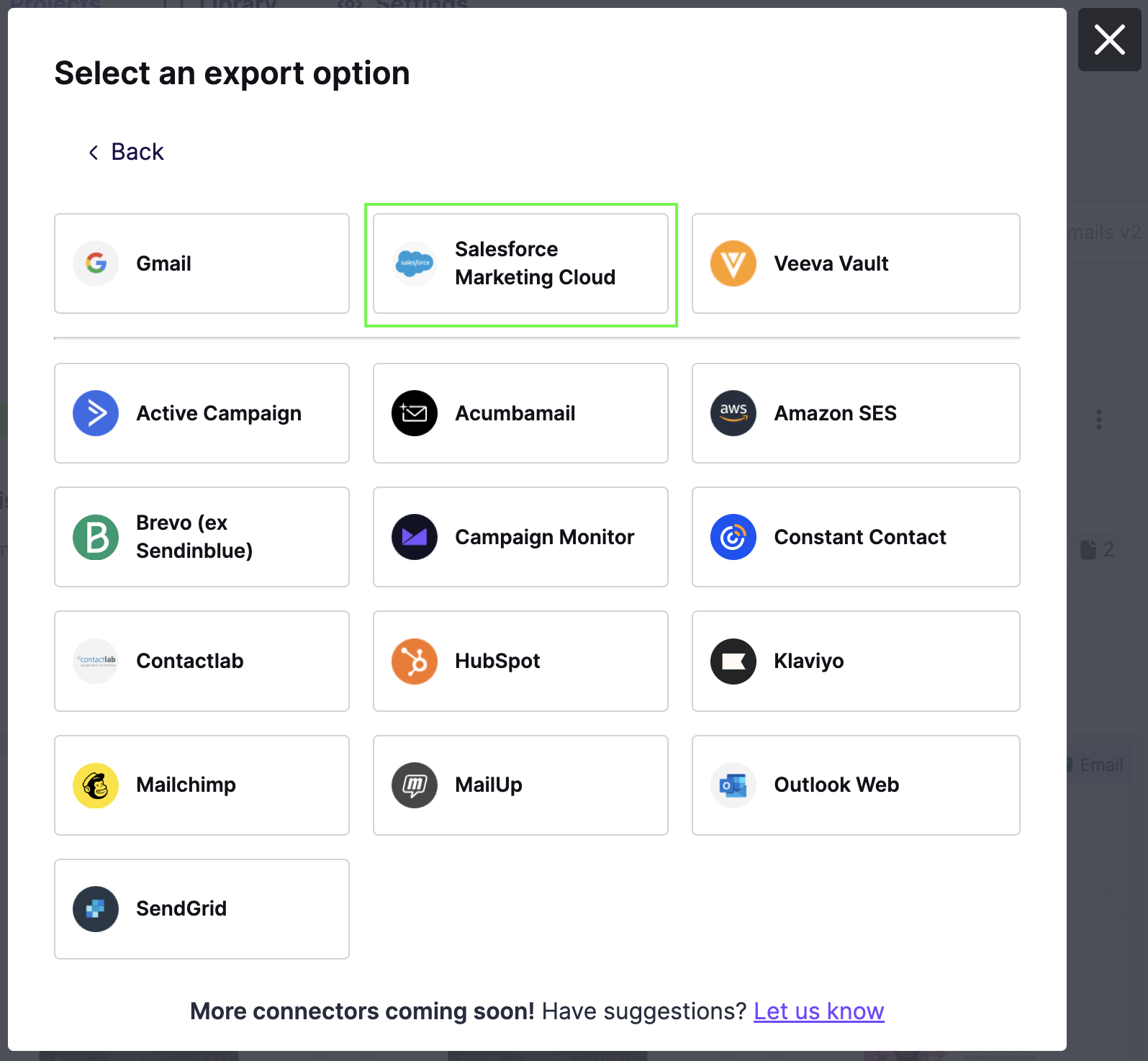Click the Veeva Vault orange logo
This screenshot has width=1148, height=1061.
tap(733, 263)
